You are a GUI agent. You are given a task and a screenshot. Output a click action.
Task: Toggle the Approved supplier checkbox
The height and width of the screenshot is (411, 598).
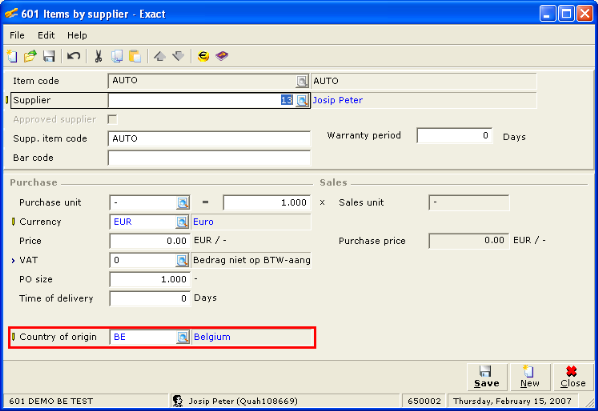113,119
